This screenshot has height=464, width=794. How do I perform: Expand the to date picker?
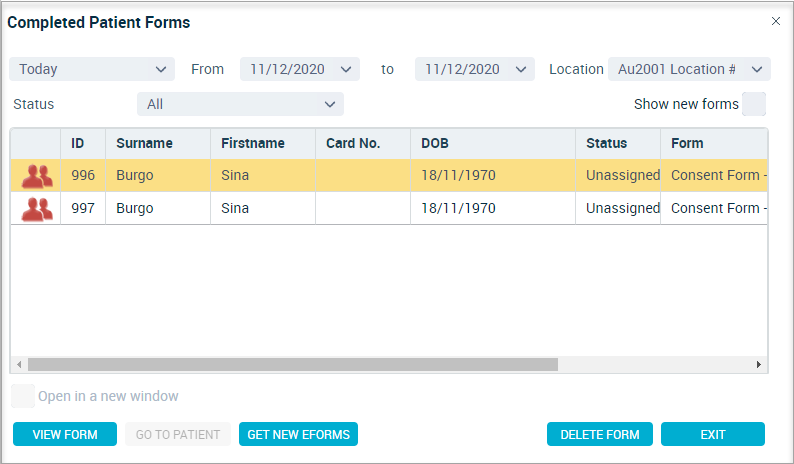click(x=474, y=69)
